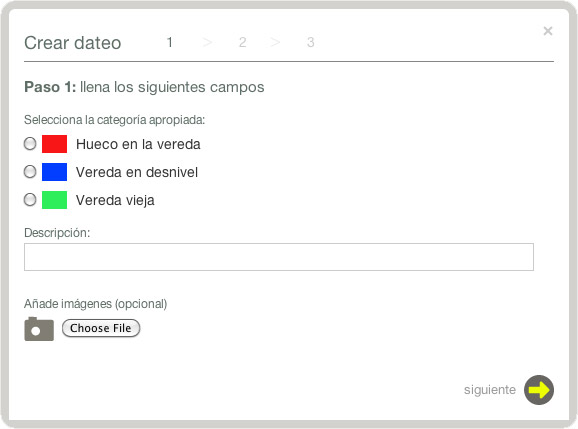Click the Hueco en la vereda label
The height and width of the screenshot is (429, 578).
pos(138,144)
